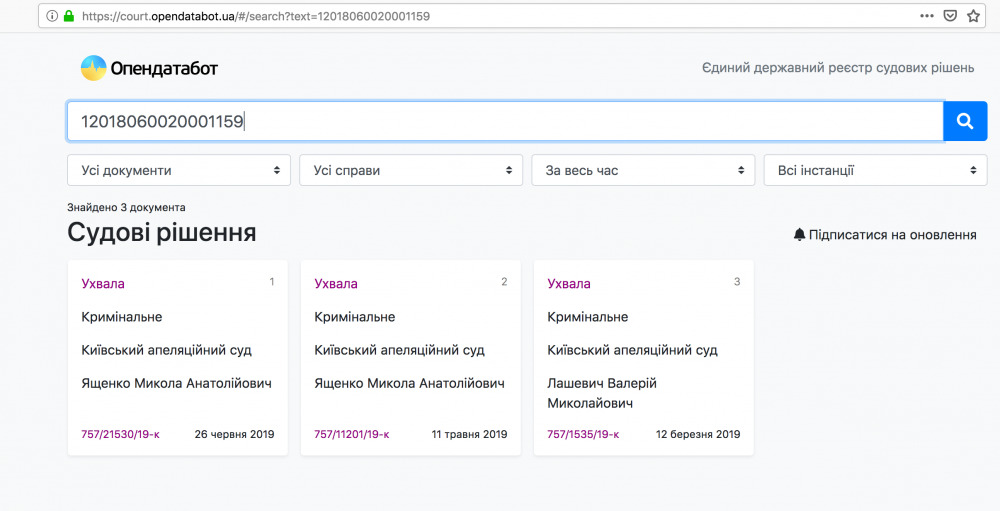1000x511 pixels.
Task: Open case link 757/1535/19-к
Action: point(583,434)
